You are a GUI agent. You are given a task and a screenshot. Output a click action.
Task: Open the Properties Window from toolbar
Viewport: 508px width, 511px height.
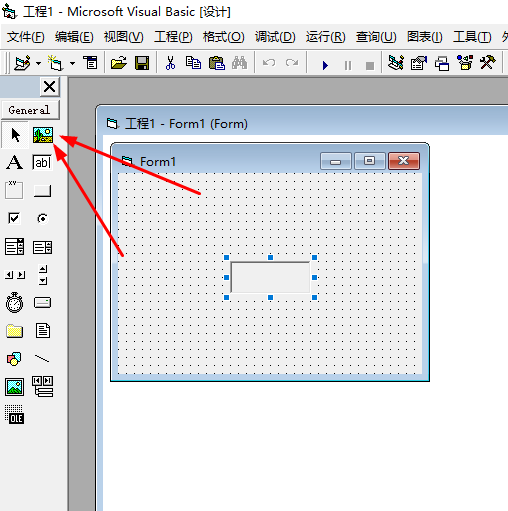(419, 63)
